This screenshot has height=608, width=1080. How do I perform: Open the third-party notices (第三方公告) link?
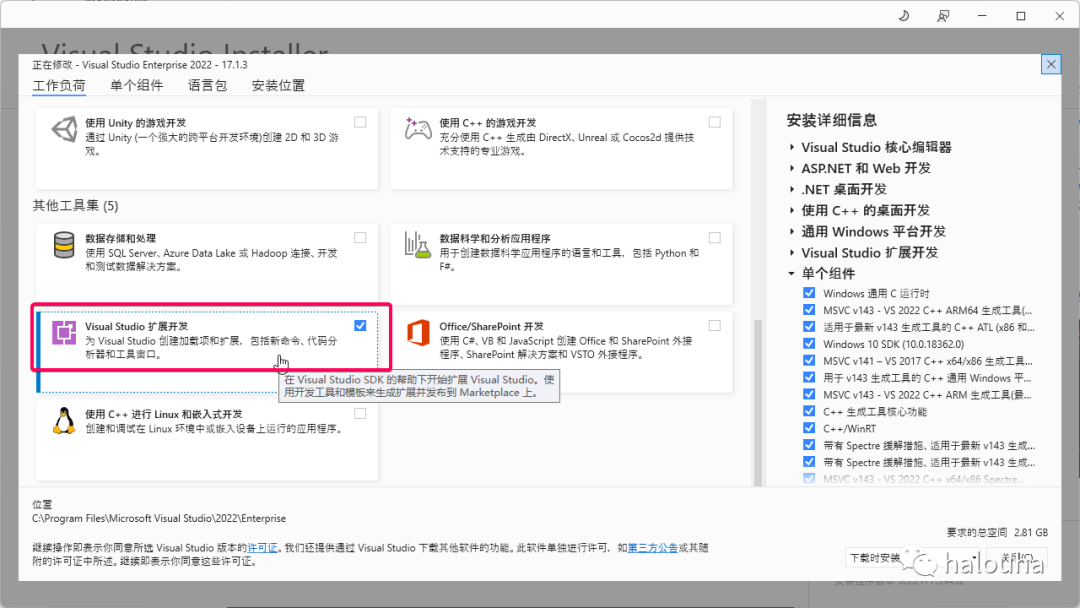pos(653,548)
